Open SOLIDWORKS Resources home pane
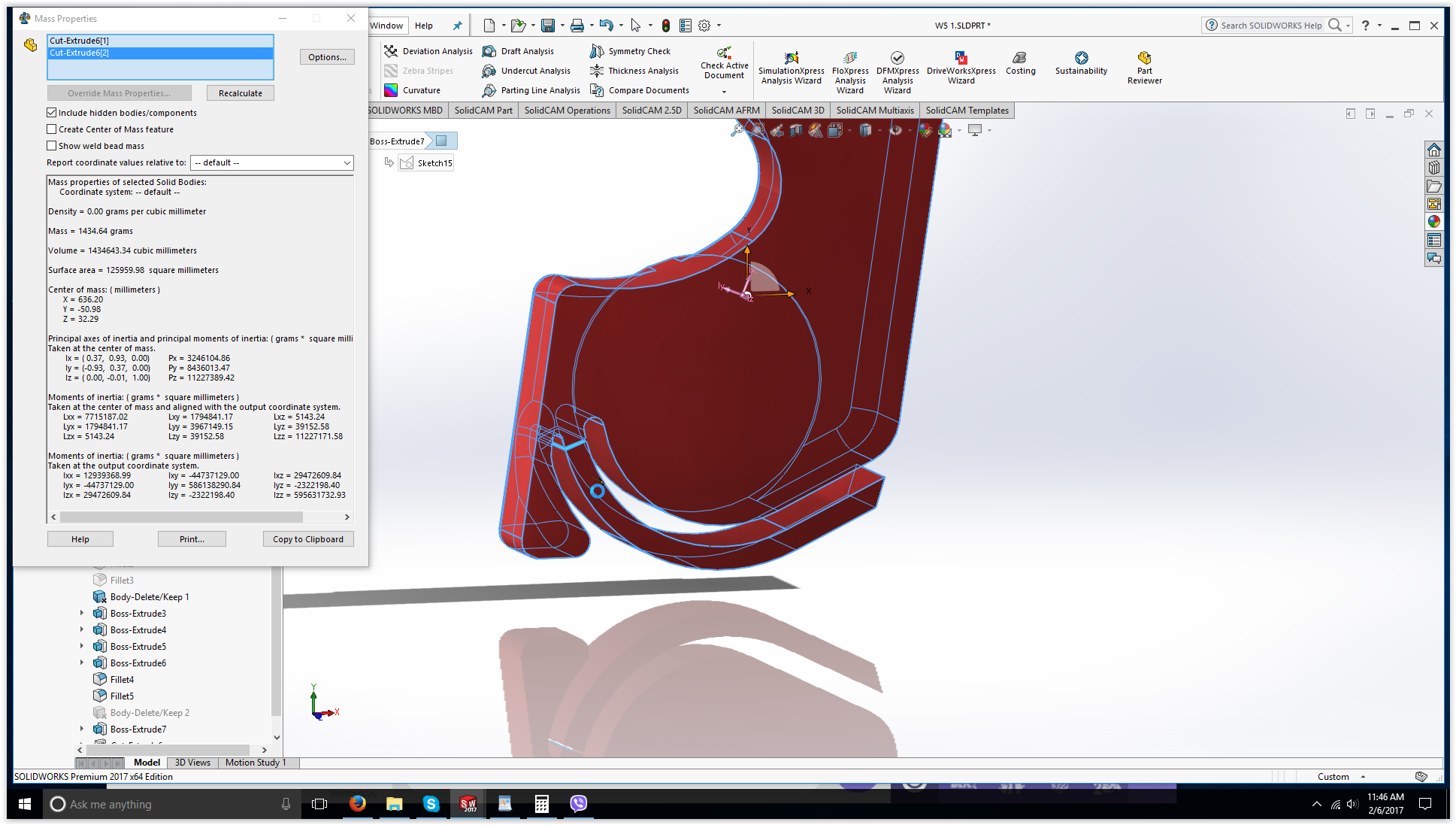The height and width of the screenshot is (825, 1456). (x=1433, y=150)
